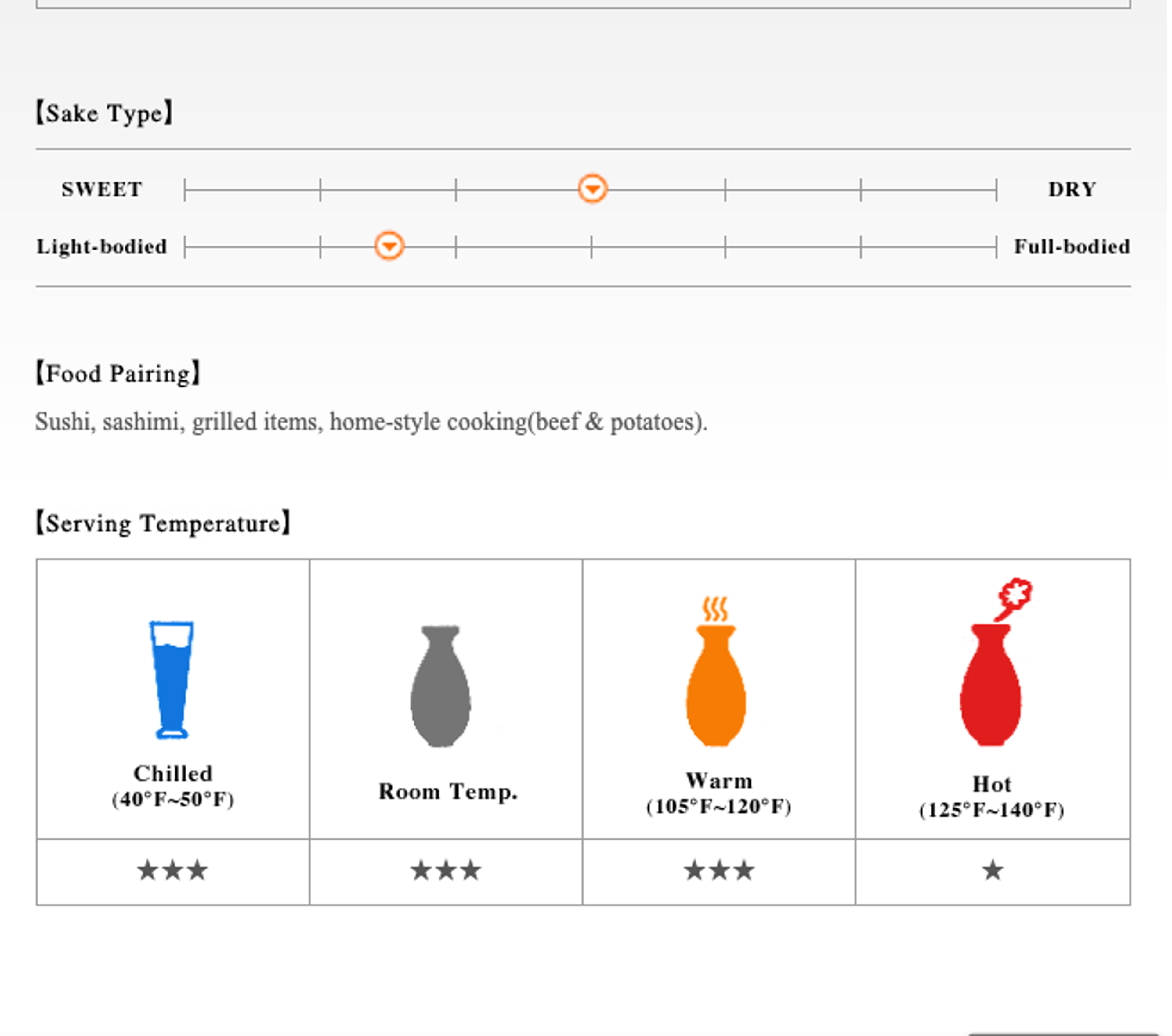Click the Food Pairing heading
The width and height of the screenshot is (1172, 1036).
pos(118,373)
